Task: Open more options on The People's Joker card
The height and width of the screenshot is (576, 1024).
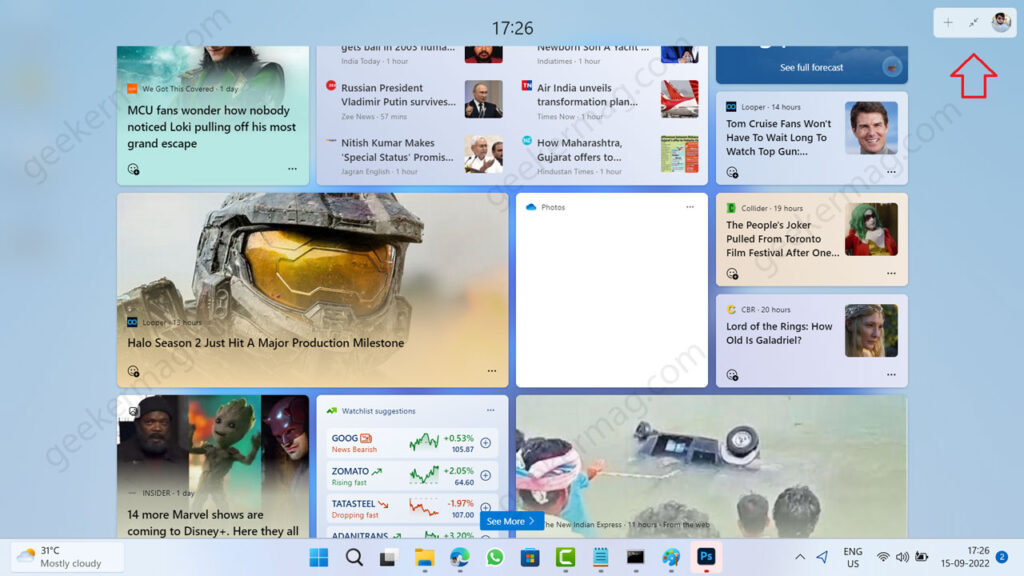Action: click(891, 274)
